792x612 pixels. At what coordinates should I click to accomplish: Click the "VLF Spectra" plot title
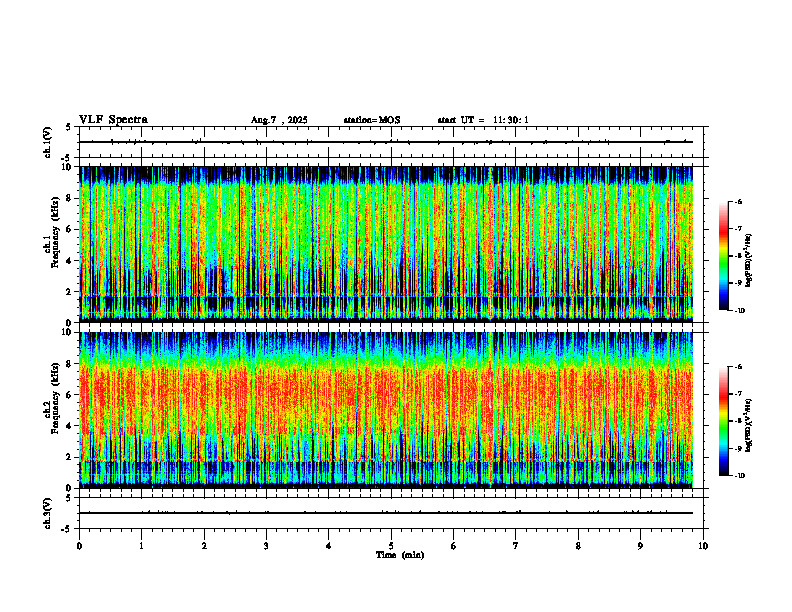(113, 120)
